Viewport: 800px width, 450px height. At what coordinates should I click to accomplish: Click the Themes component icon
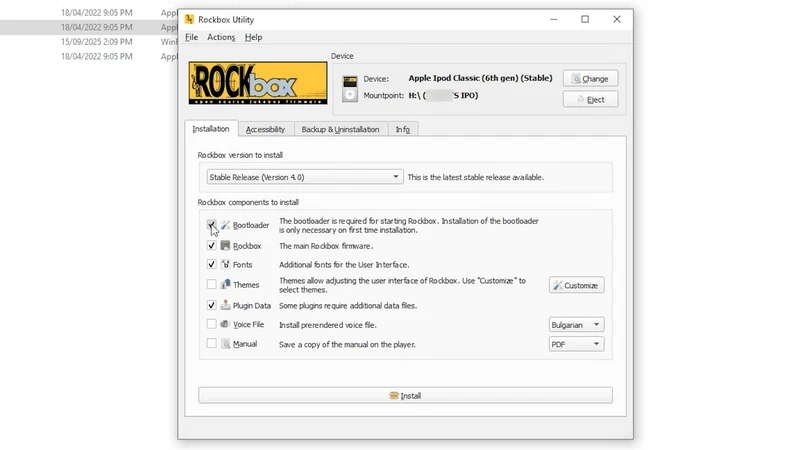pos(226,284)
